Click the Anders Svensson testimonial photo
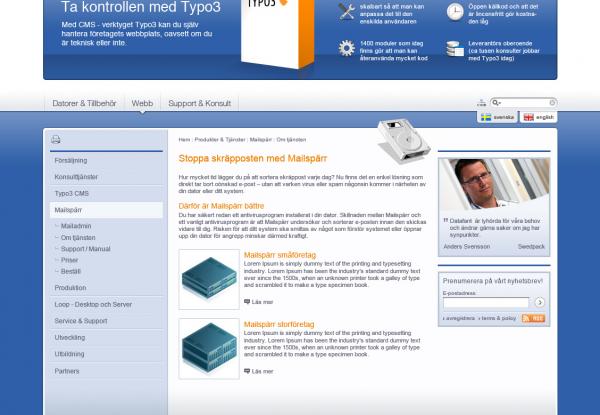The image size is (600, 415). pyautogui.click(x=494, y=184)
